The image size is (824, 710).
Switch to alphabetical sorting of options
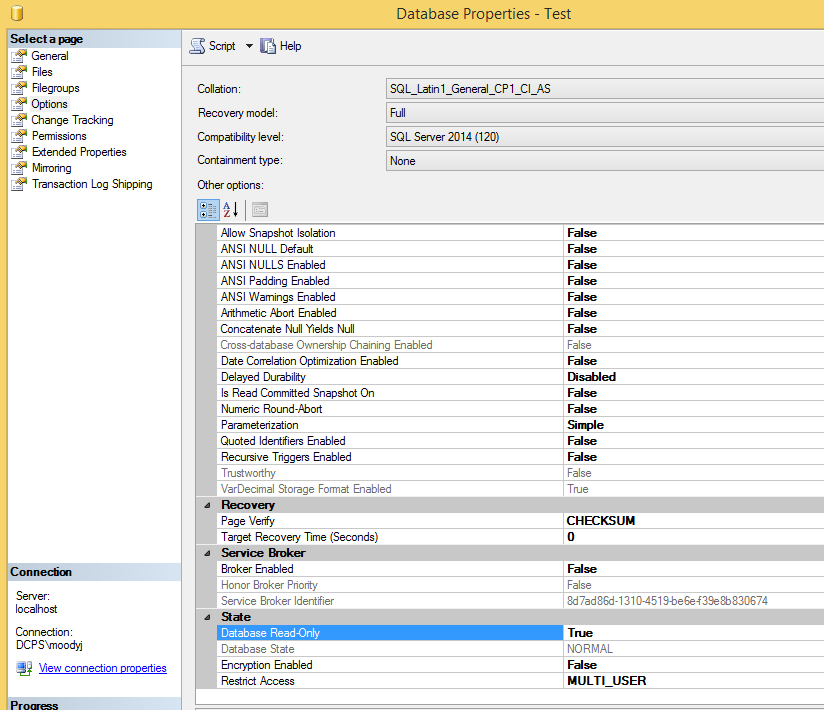click(x=228, y=210)
